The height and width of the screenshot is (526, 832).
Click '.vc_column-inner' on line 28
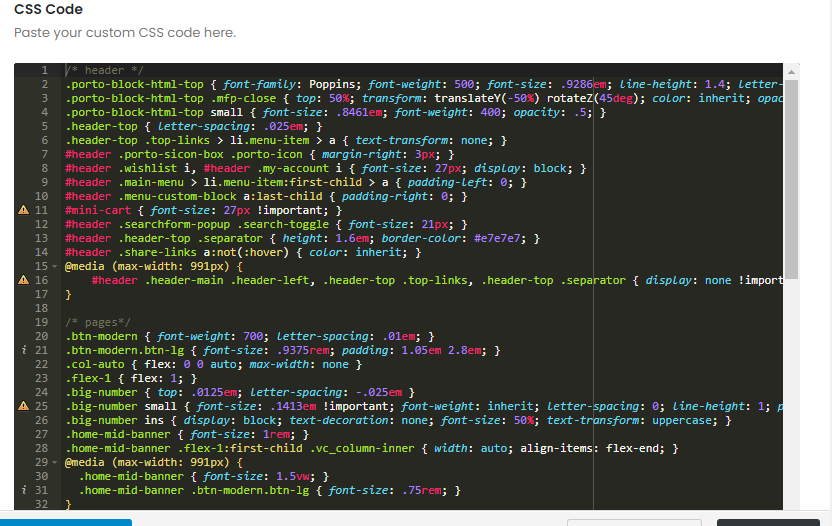tap(362, 449)
